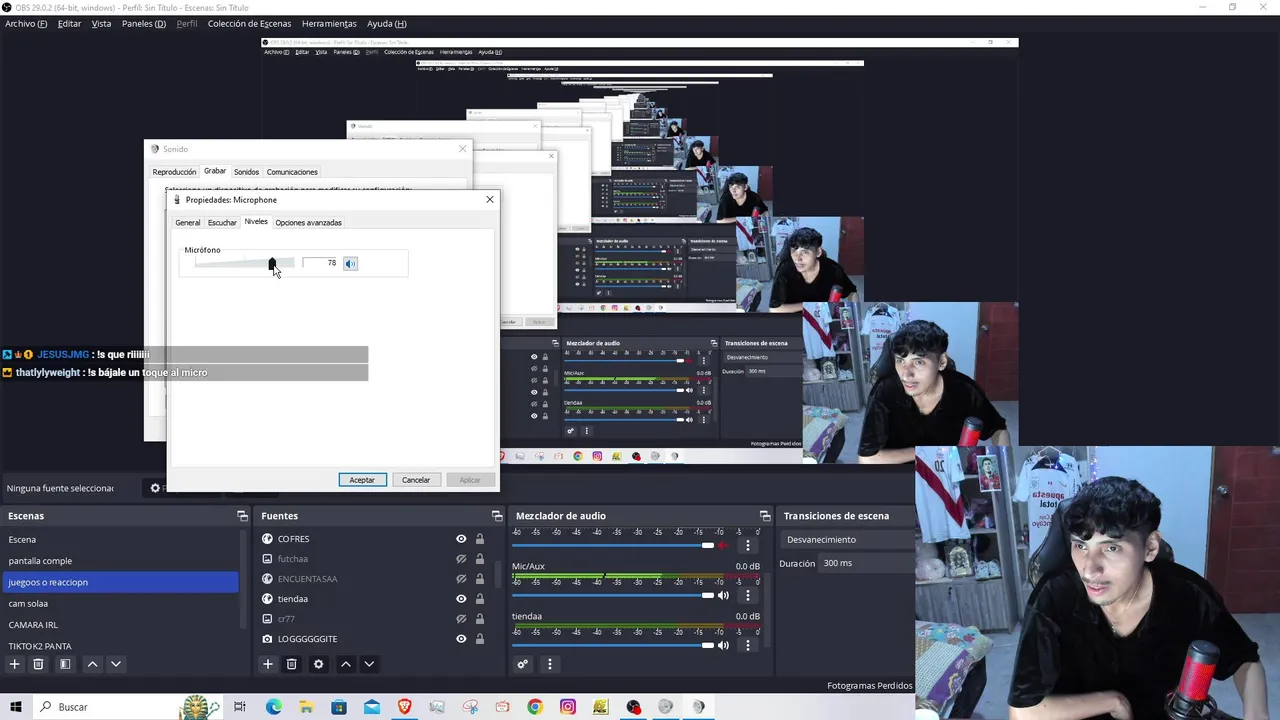
Task: Move the source down in the Fuentes toolbar
Action: (x=369, y=664)
